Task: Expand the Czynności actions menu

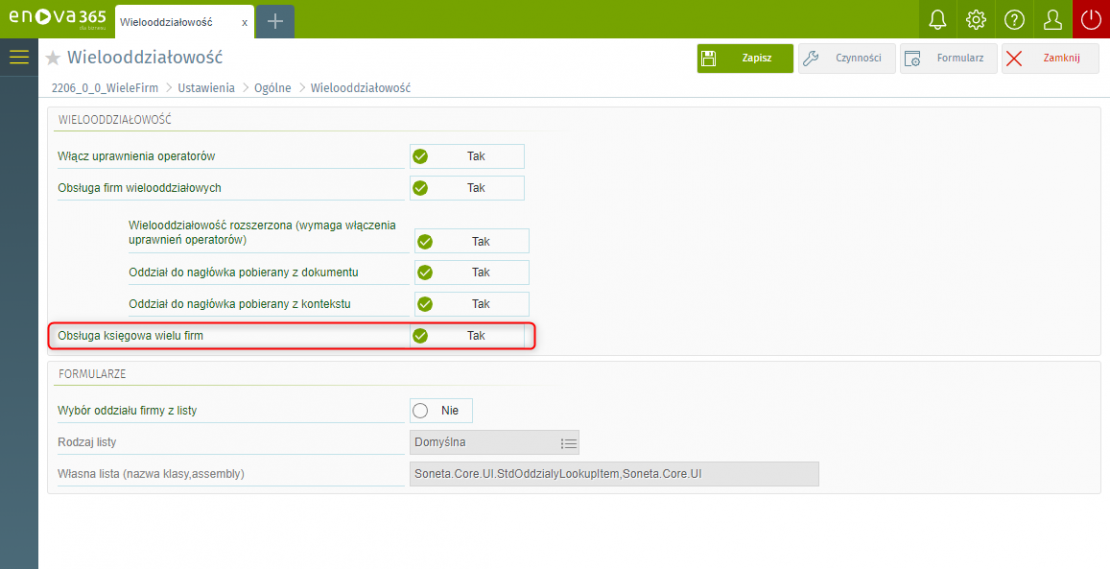Action: 846,58
